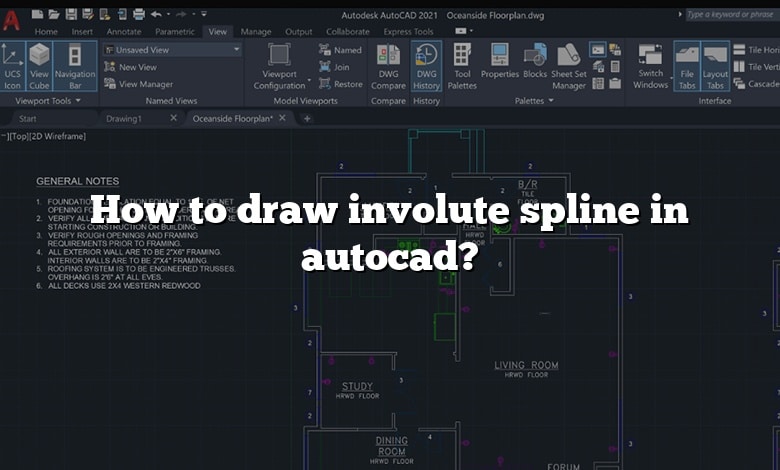Screen dimensions: 780x470
Task: Expand the Viewport Tools panel
Action: pos(48,100)
